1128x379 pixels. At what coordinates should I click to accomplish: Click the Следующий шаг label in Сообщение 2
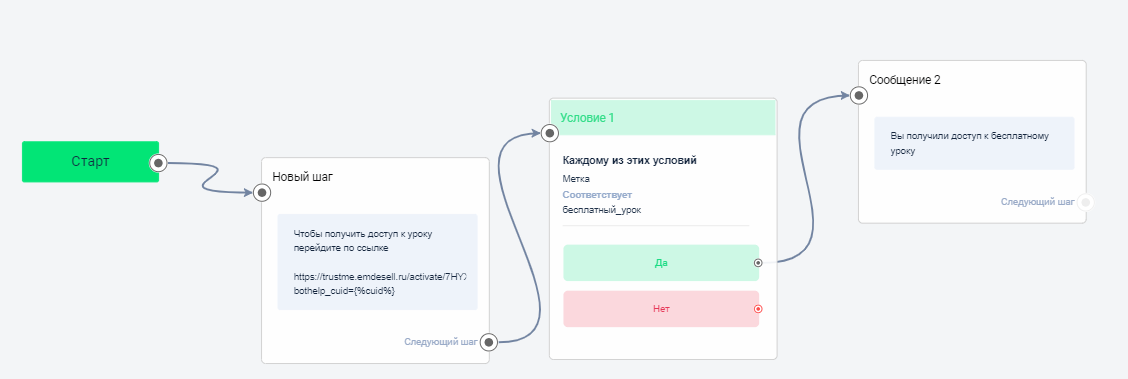pyautogui.click(x=1037, y=202)
